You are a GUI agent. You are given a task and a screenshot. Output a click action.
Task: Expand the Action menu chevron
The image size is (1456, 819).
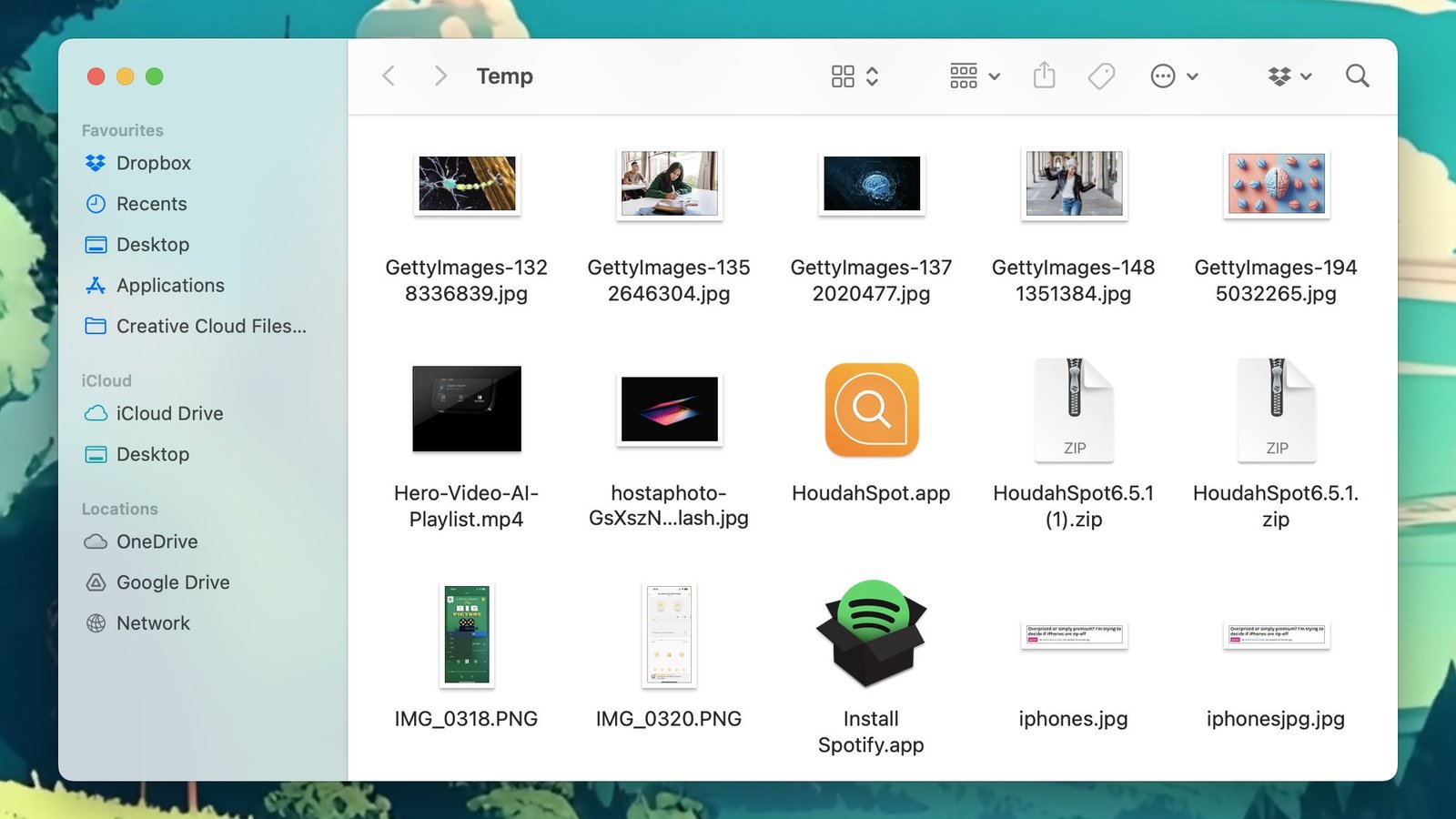(x=1193, y=76)
